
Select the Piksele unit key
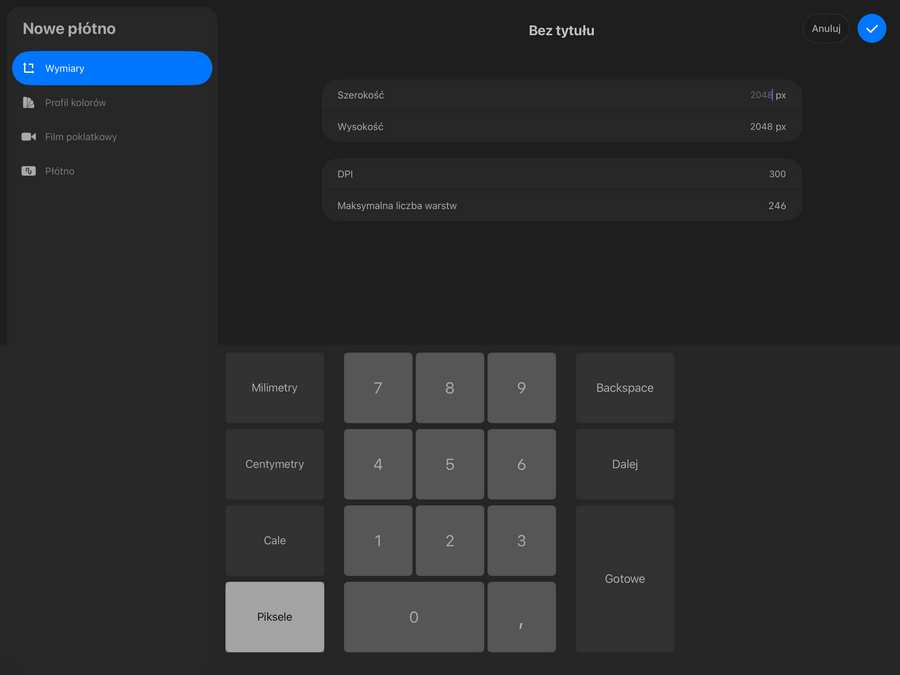tap(275, 617)
